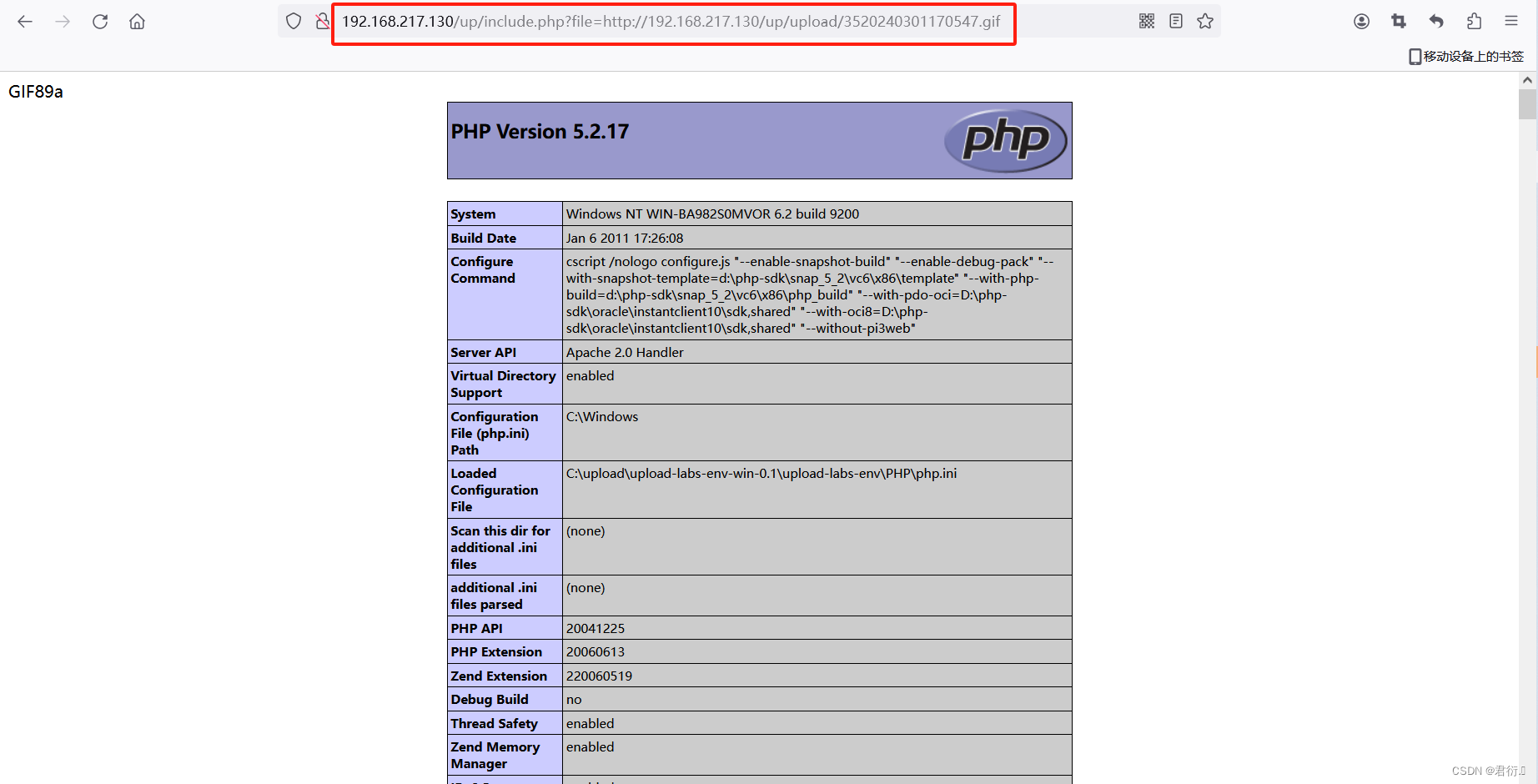This screenshot has width=1538, height=784.
Task: Click the System row label
Action: point(473,214)
